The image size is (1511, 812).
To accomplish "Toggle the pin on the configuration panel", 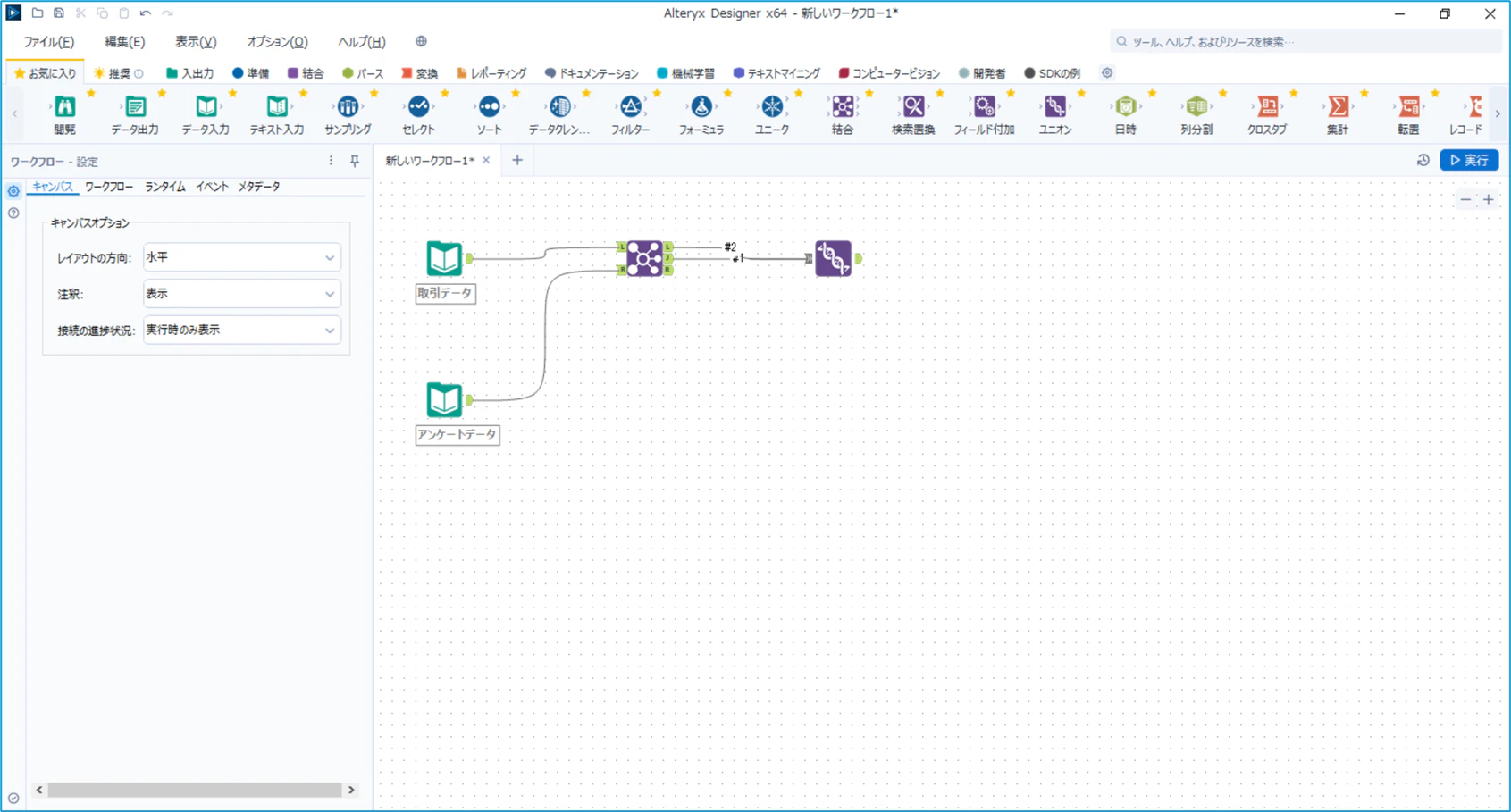I will pyautogui.click(x=355, y=161).
